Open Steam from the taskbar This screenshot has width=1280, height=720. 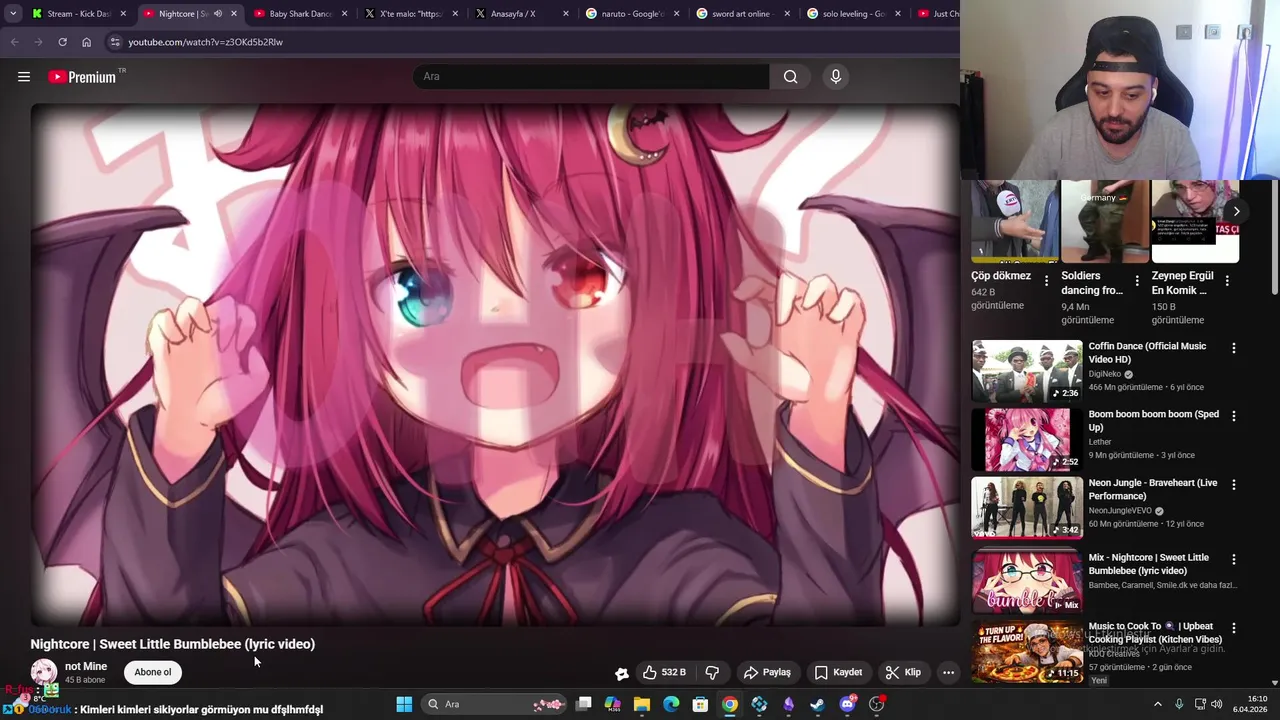tap(817, 704)
